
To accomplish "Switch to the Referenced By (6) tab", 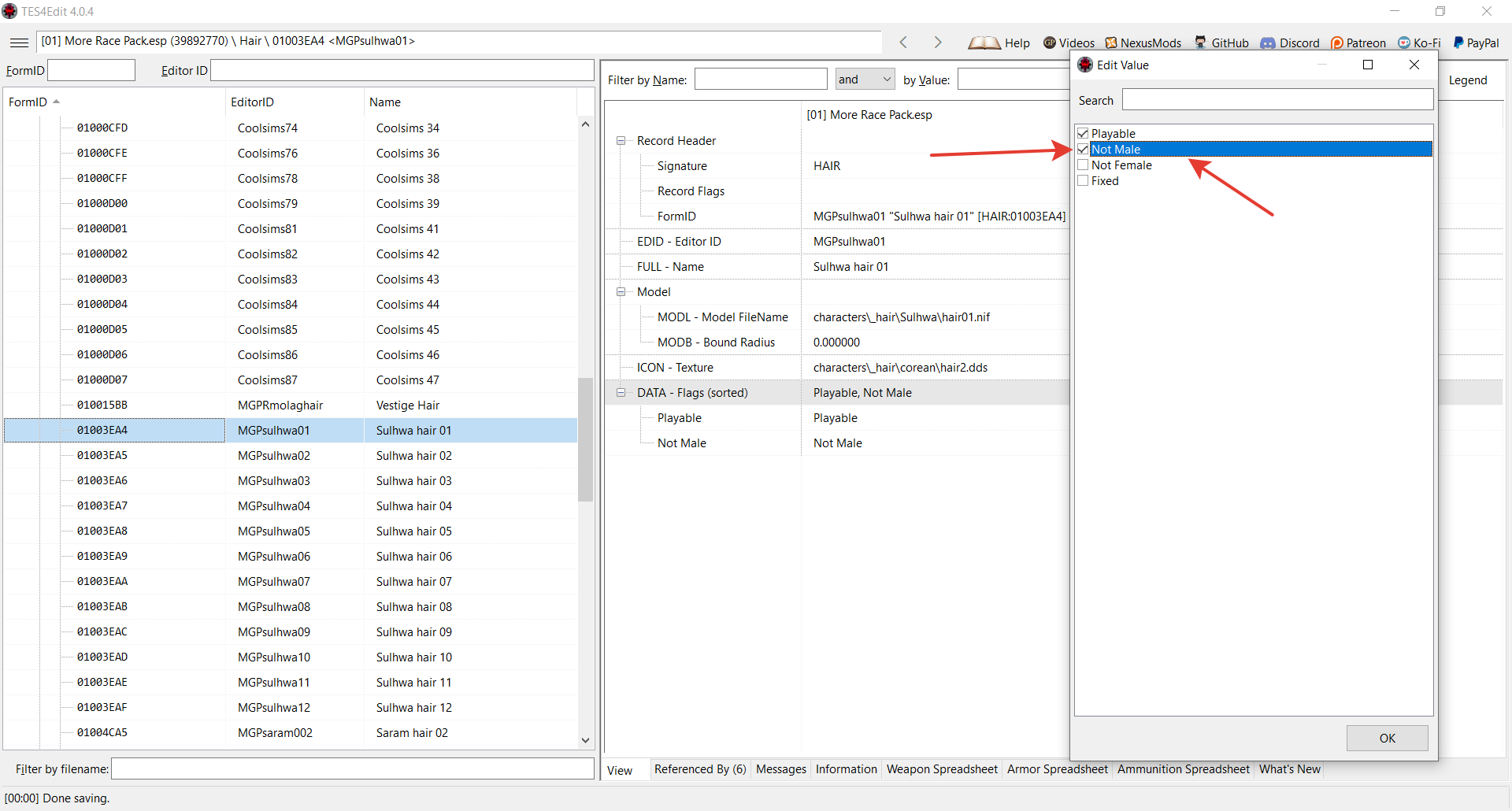I will [699, 769].
